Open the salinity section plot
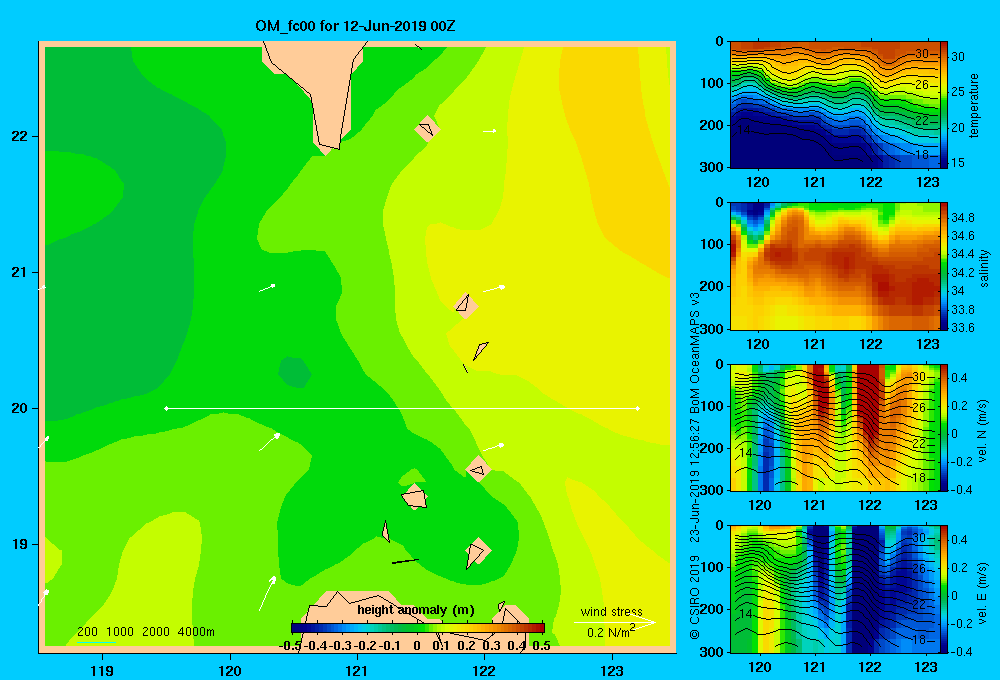 tap(834, 266)
